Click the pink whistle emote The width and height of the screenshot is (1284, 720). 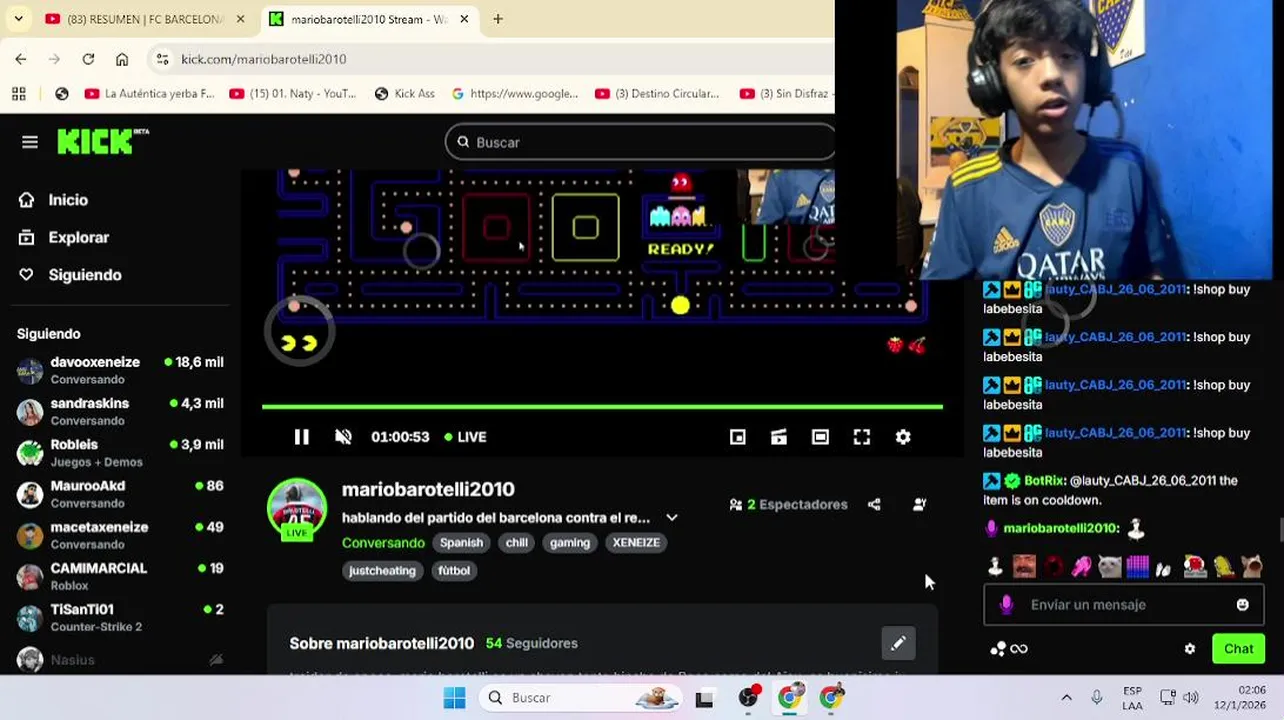(x=1081, y=567)
